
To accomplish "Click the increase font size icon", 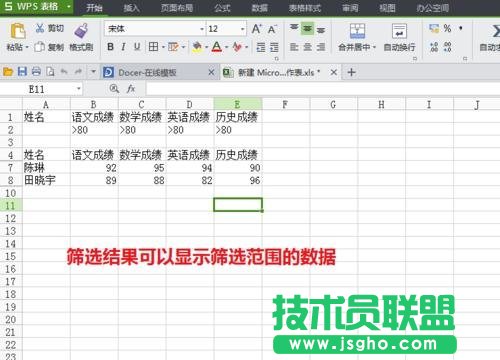I will coord(256,29).
